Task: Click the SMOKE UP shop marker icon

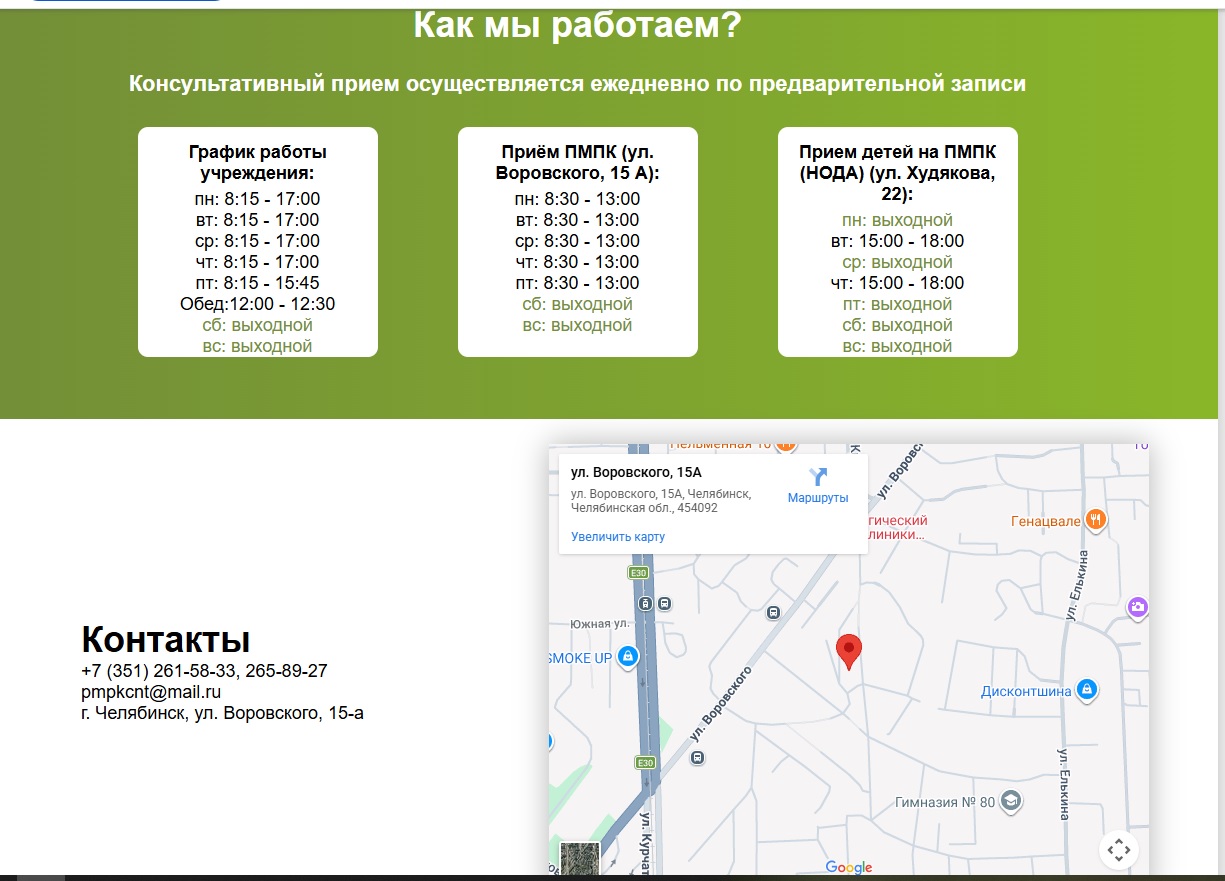Action: pyautogui.click(x=628, y=657)
